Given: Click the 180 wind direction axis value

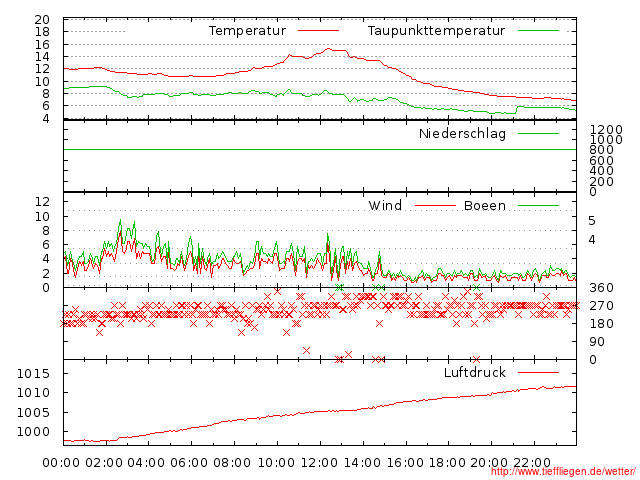Looking at the screenshot, I should tap(601, 324).
